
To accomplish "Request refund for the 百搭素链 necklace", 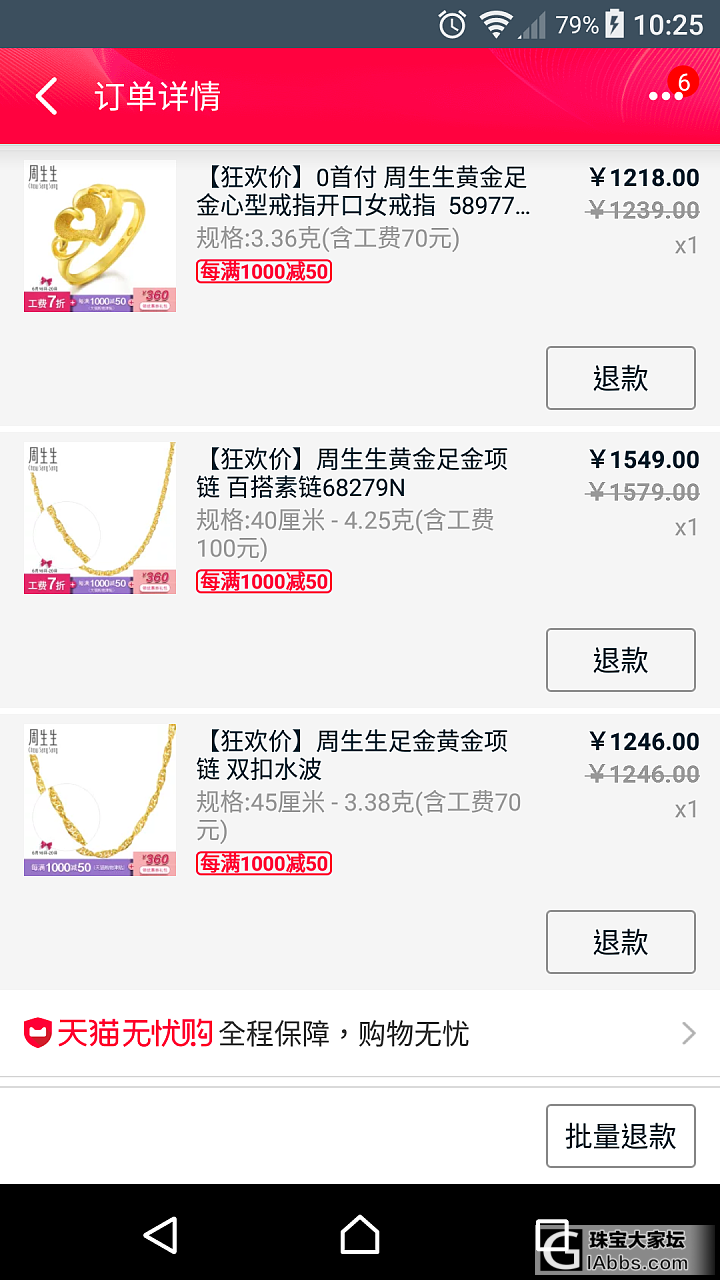I will coord(620,660).
